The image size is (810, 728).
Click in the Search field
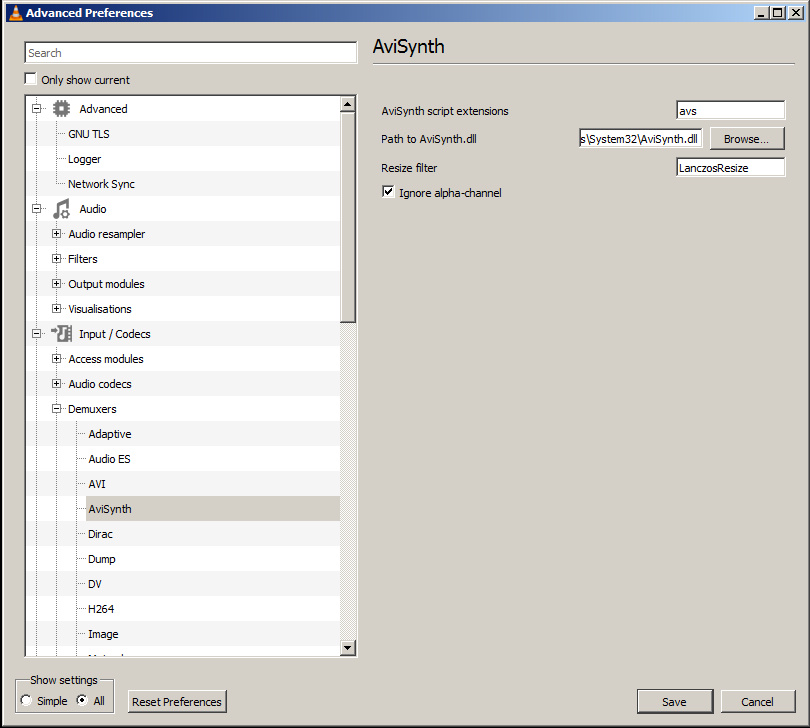pos(191,53)
